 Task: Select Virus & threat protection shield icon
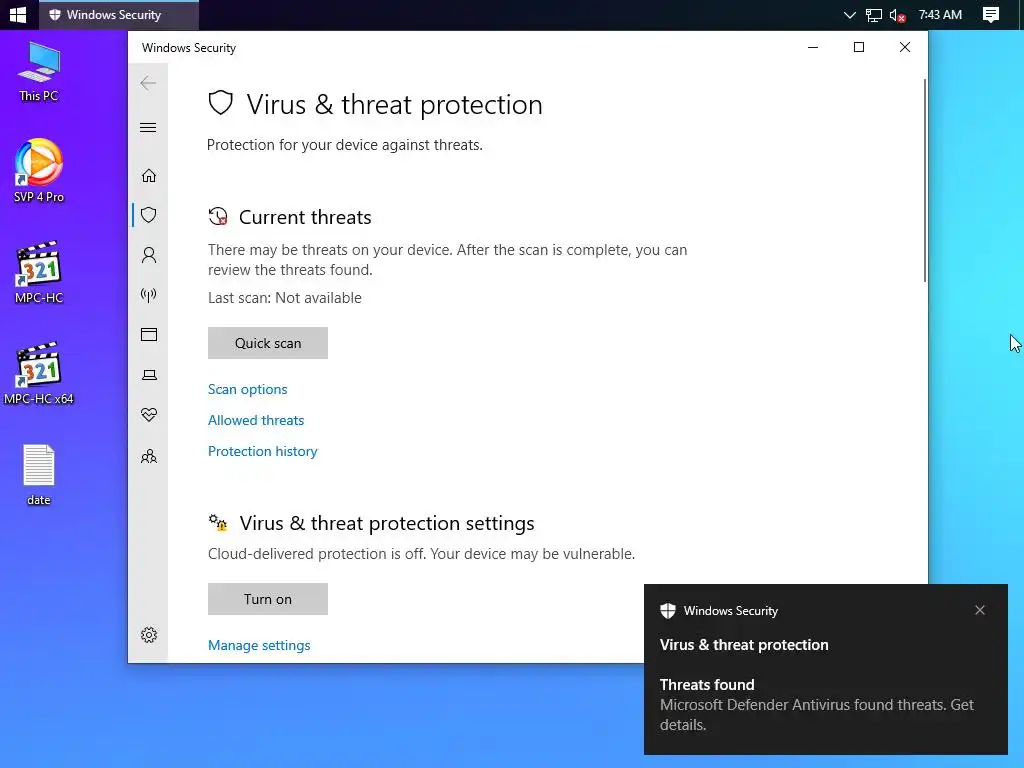coord(149,215)
